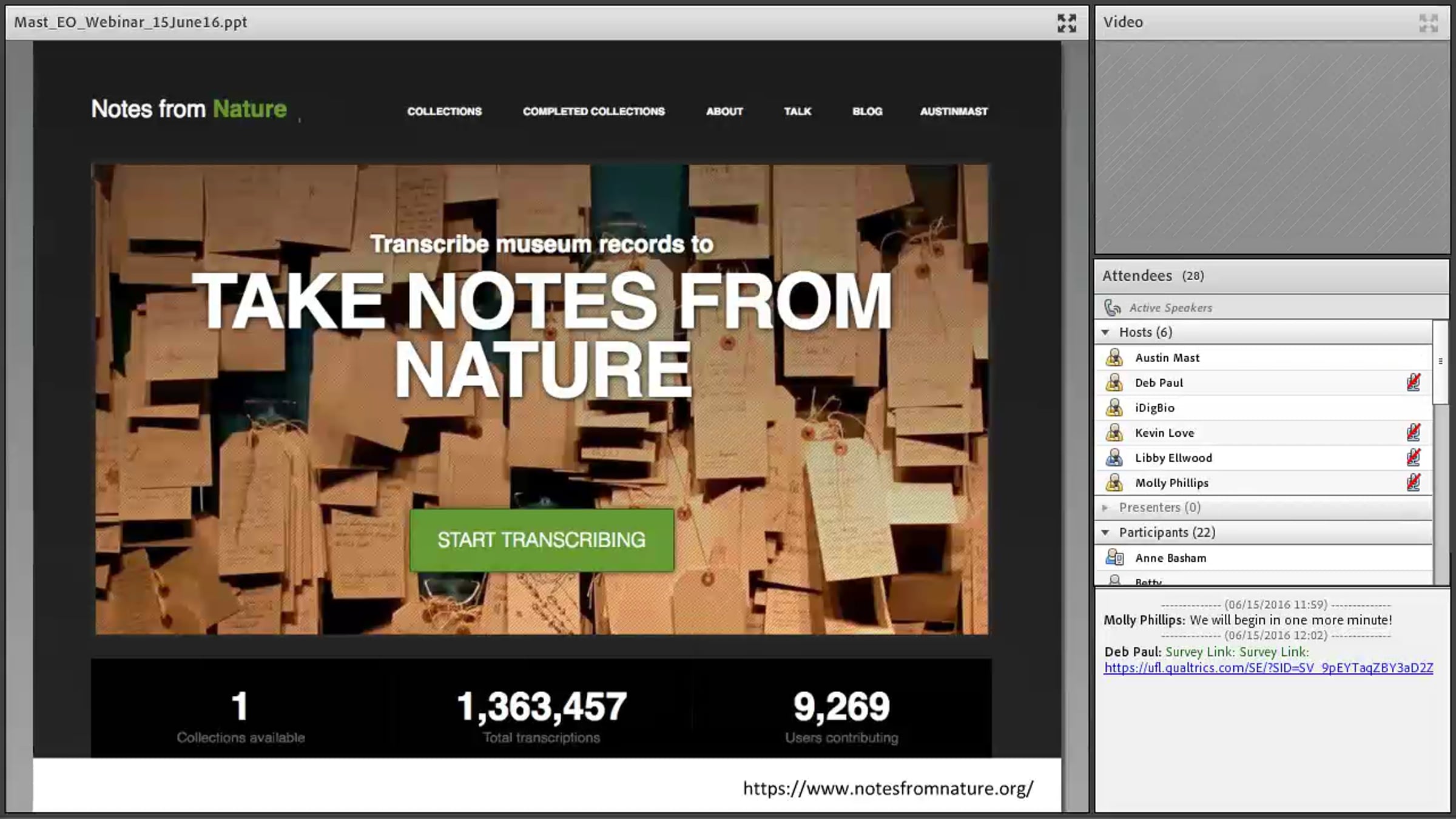
Task: Click Libby Ellwood's muted microphone icon
Action: (x=1413, y=457)
